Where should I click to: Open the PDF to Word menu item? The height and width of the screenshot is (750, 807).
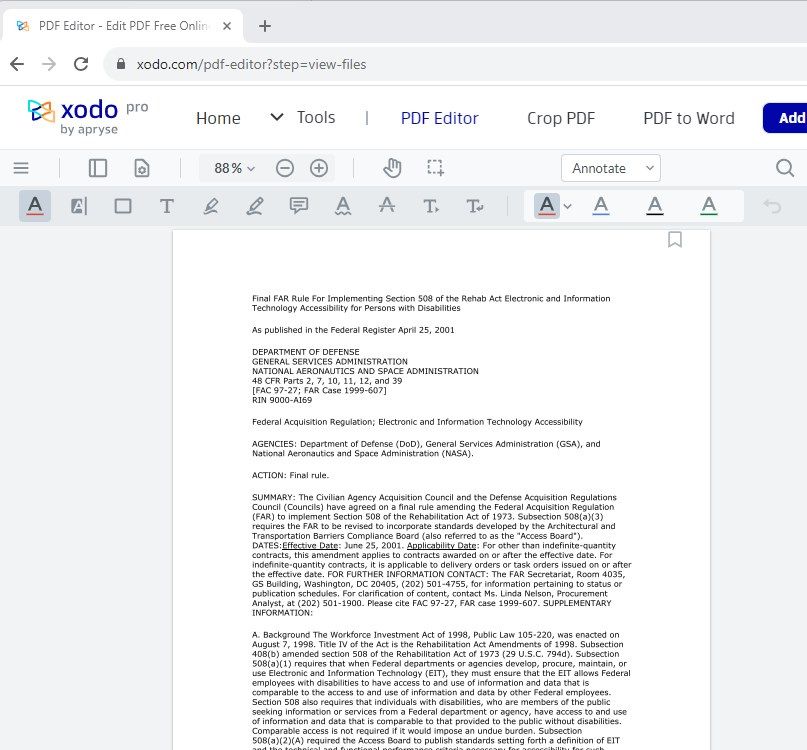click(x=688, y=118)
